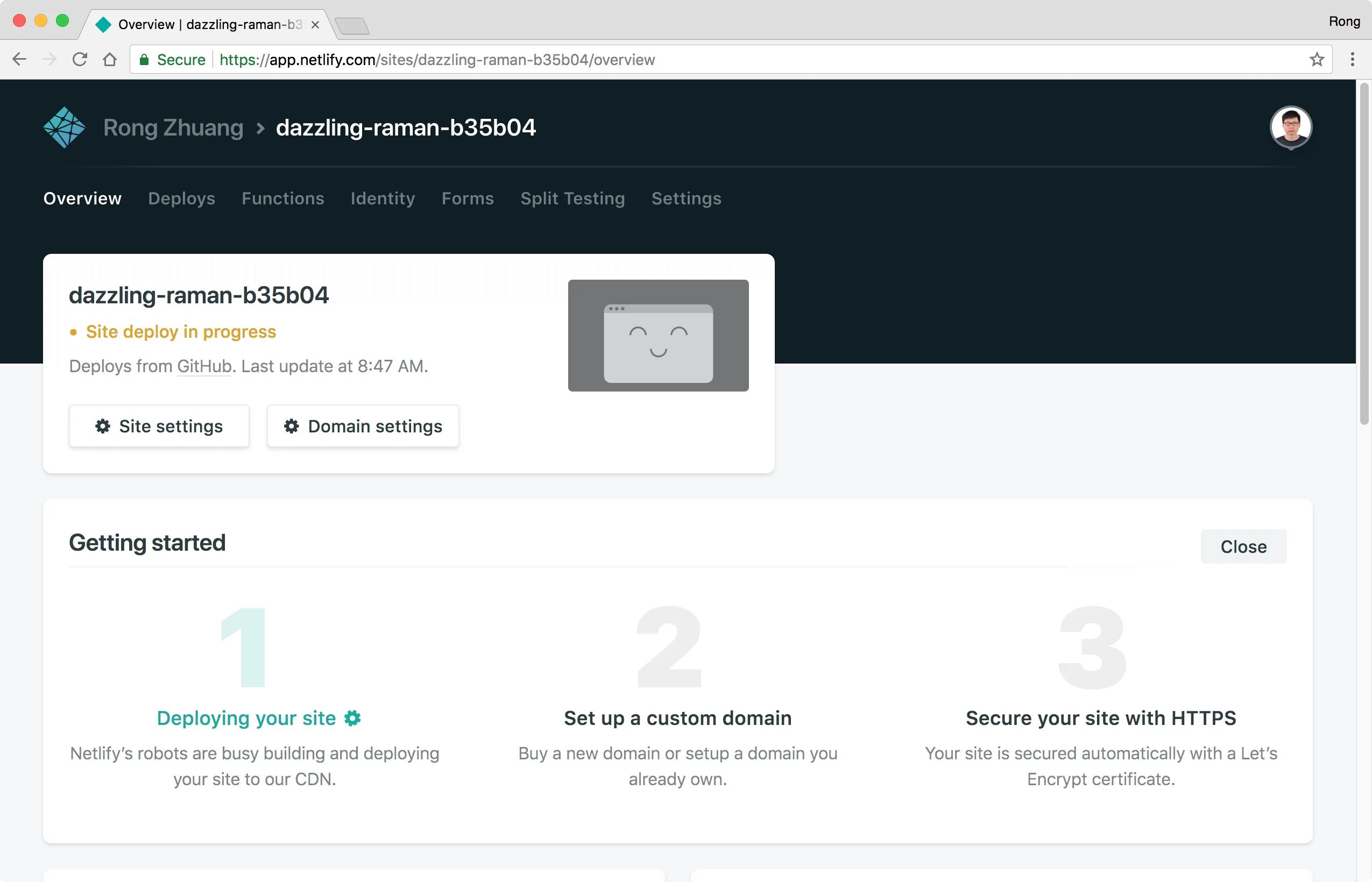Go to browser home icon
The image size is (1372, 882).
(x=109, y=60)
